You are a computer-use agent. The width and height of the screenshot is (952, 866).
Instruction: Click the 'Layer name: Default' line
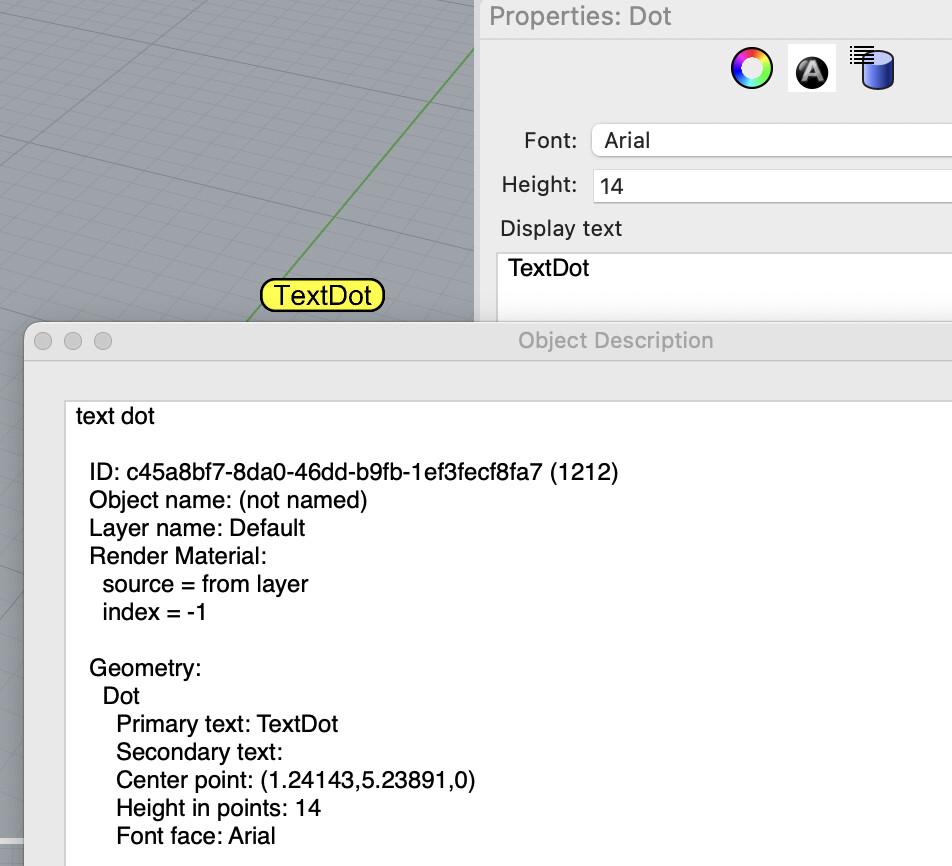click(198, 528)
